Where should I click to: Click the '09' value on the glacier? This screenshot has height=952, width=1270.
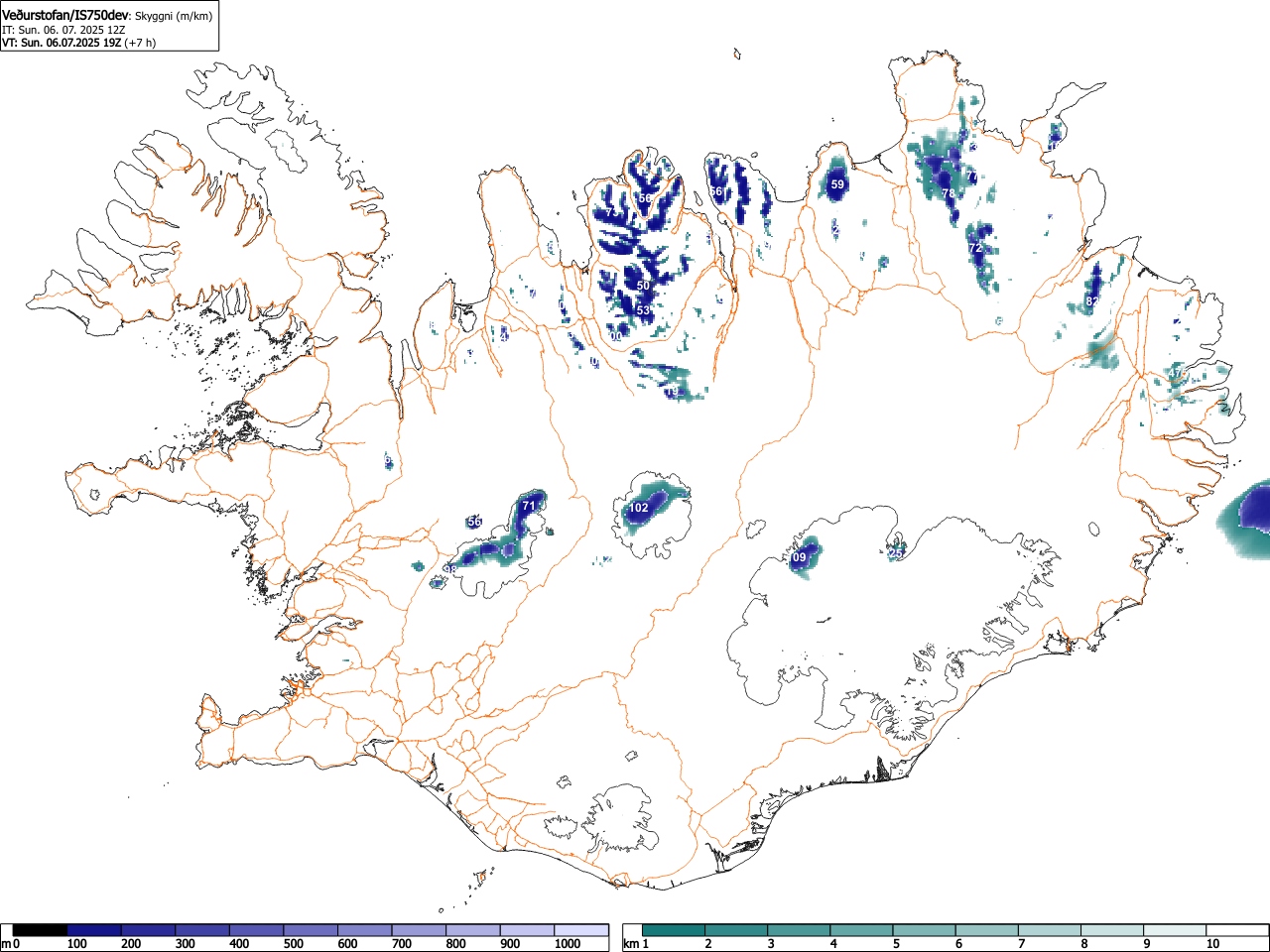[x=800, y=558]
